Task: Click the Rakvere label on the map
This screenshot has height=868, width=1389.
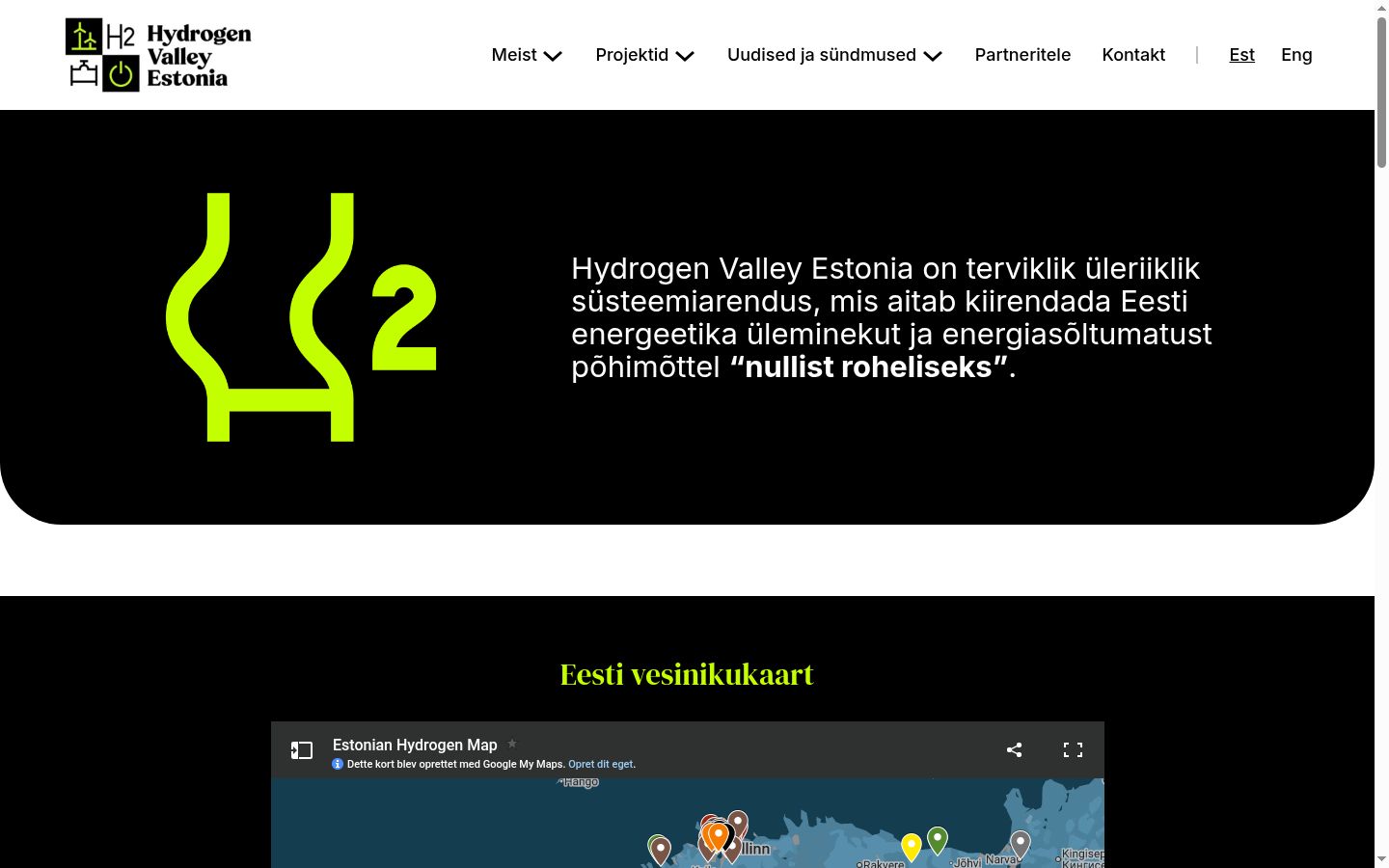Action: coord(884,864)
